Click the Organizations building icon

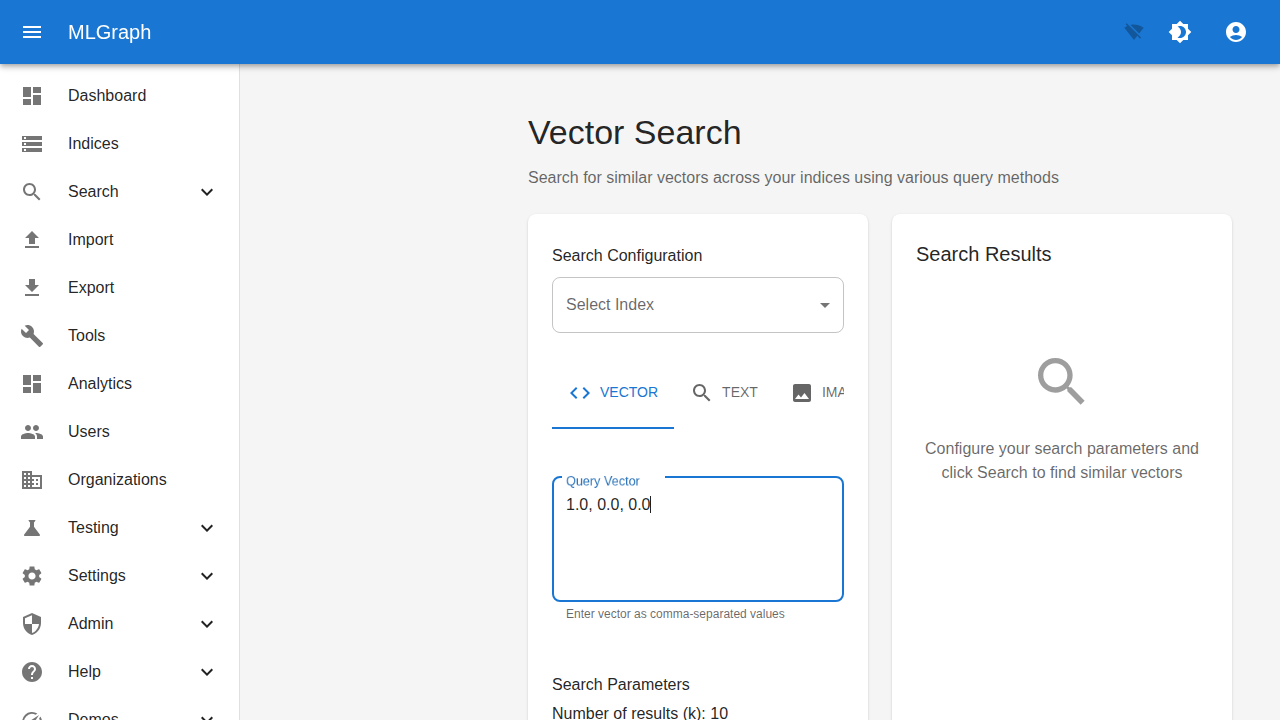pos(32,479)
